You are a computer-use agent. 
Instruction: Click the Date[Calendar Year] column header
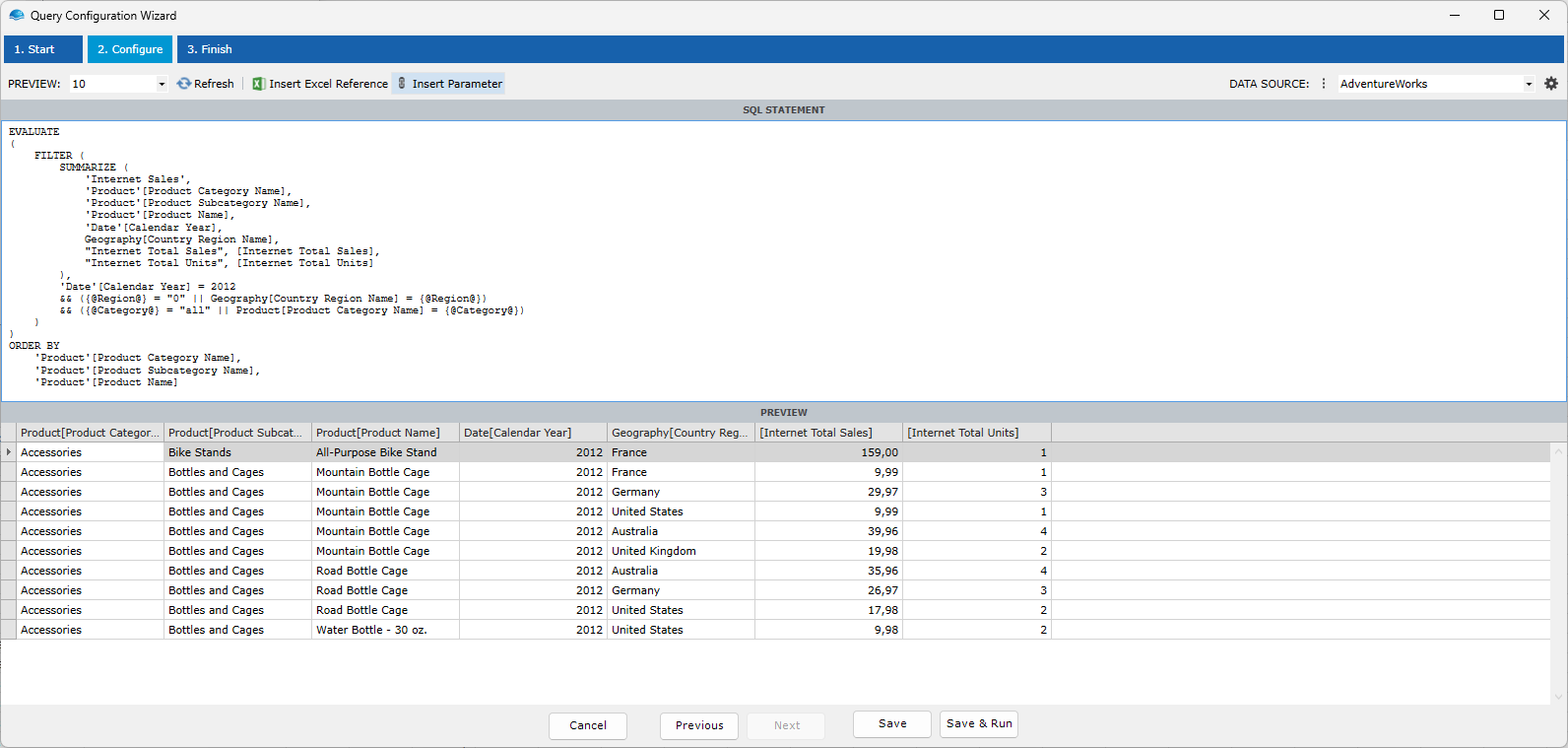click(x=534, y=433)
